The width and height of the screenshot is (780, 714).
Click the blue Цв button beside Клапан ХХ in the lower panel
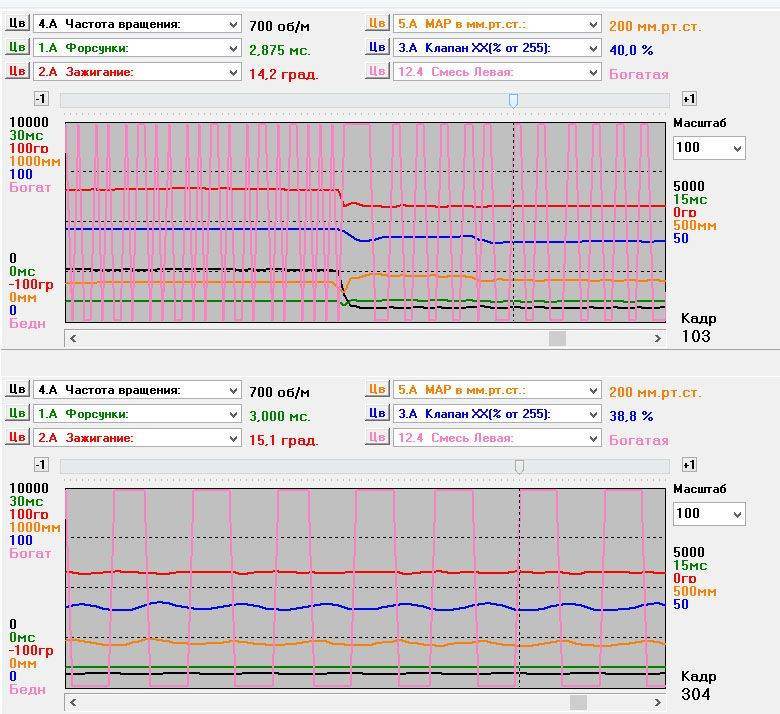pos(376,413)
